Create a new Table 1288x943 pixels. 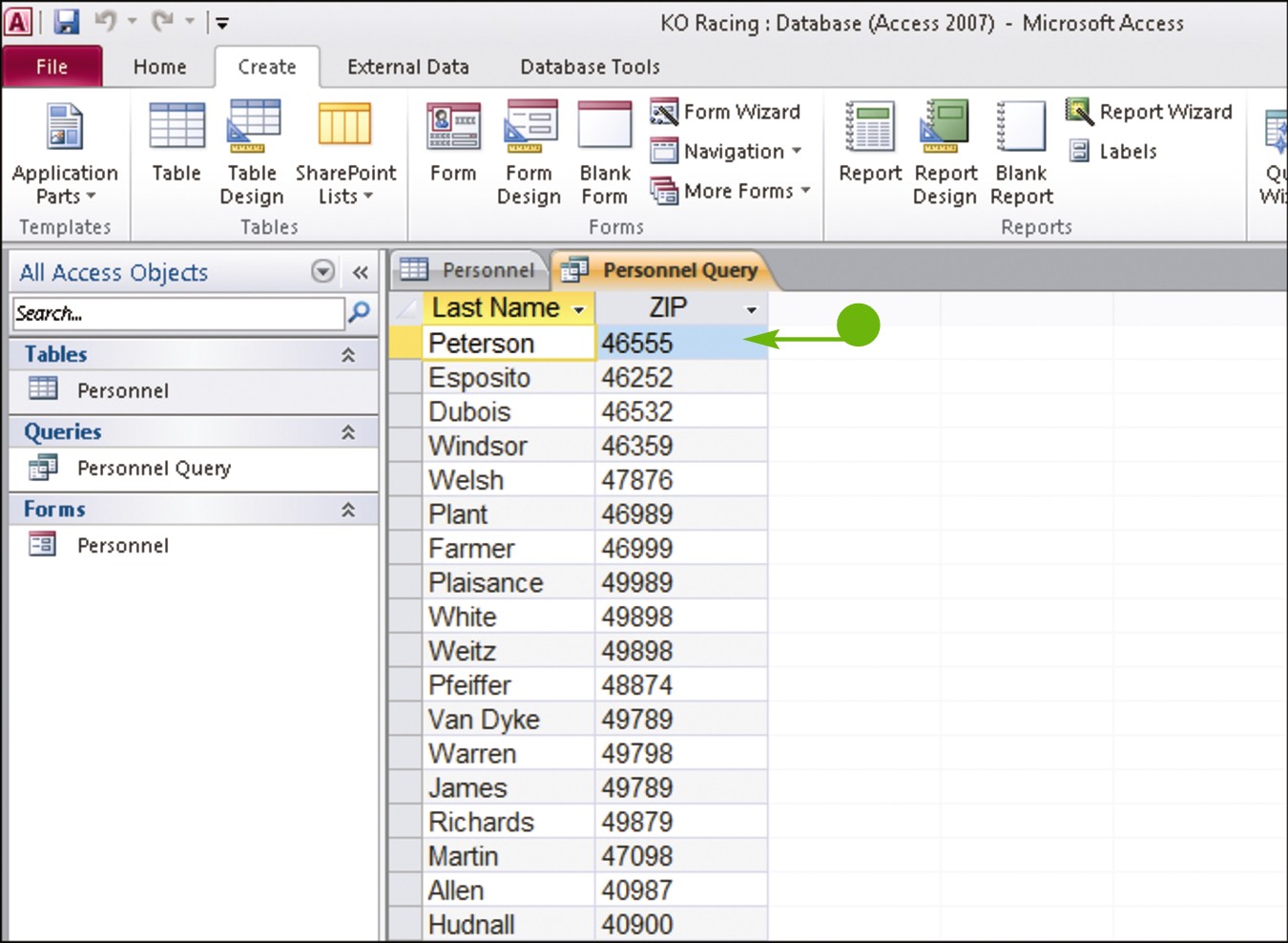coord(177,143)
